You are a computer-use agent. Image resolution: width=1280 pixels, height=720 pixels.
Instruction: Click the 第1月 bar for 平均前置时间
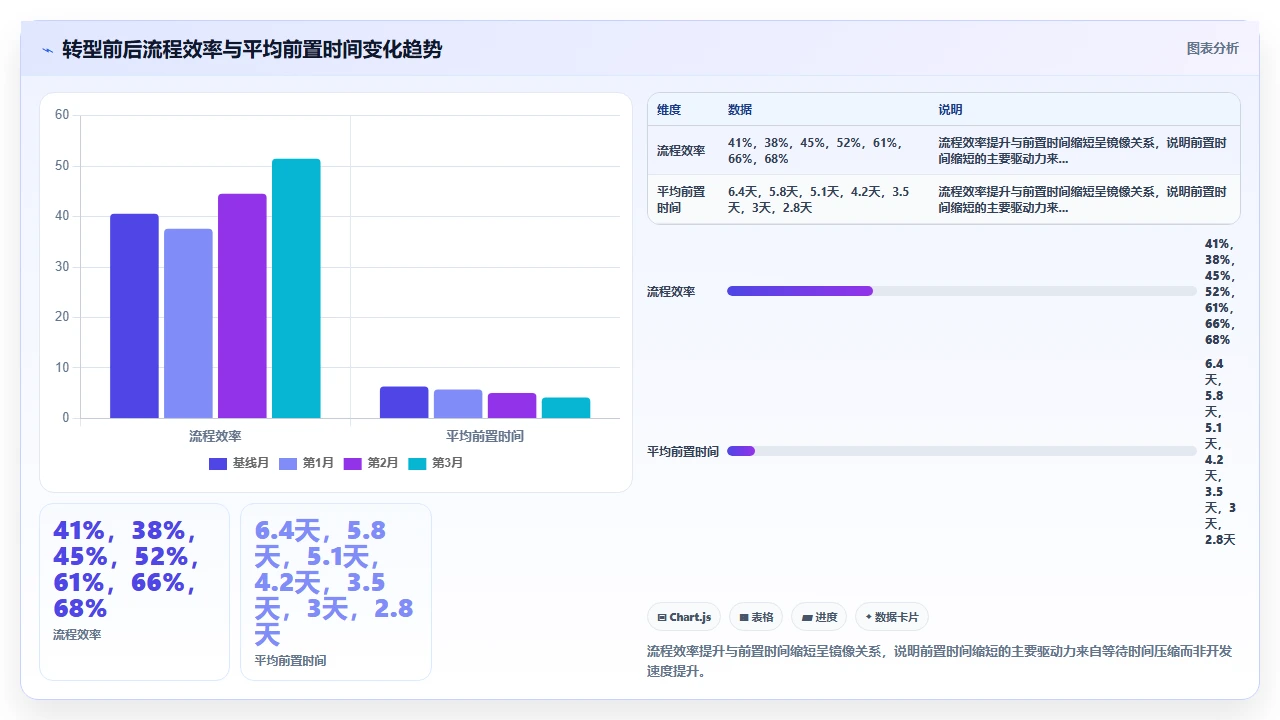tap(458, 404)
